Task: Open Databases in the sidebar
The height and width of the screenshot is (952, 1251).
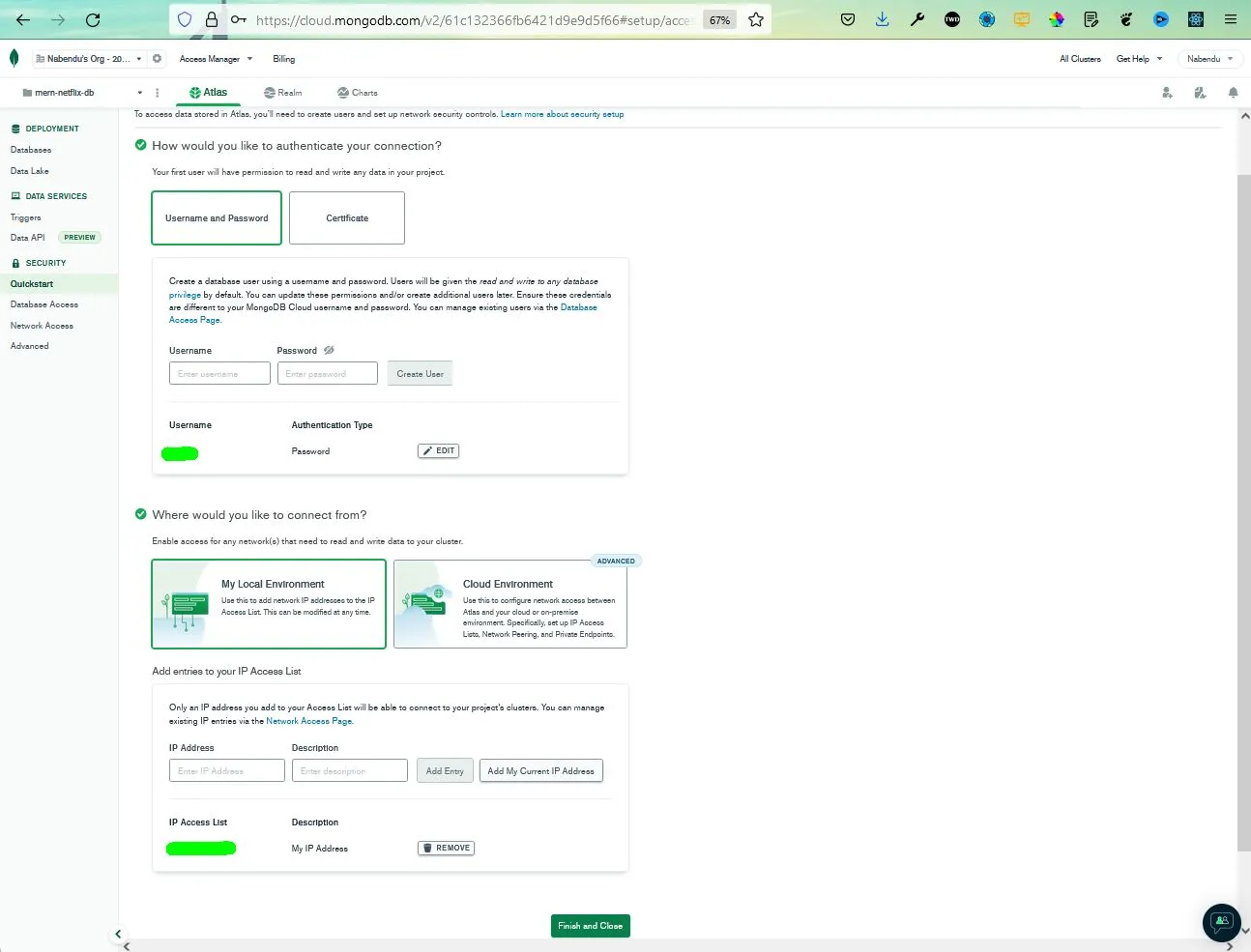Action: 31,150
